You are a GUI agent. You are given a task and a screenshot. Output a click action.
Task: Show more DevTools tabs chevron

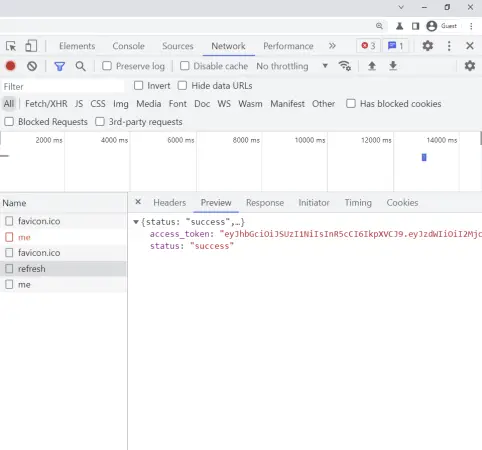click(332, 46)
